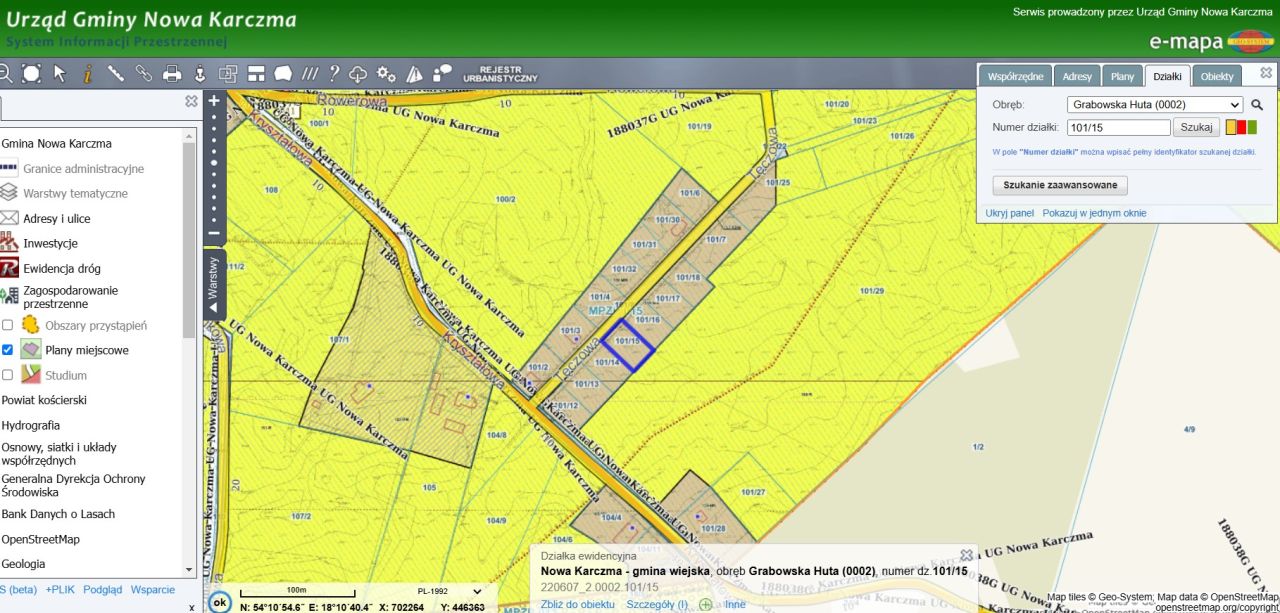This screenshot has height=613, width=1280.
Task: Click the cloud download icon
Action: click(358, 73)
